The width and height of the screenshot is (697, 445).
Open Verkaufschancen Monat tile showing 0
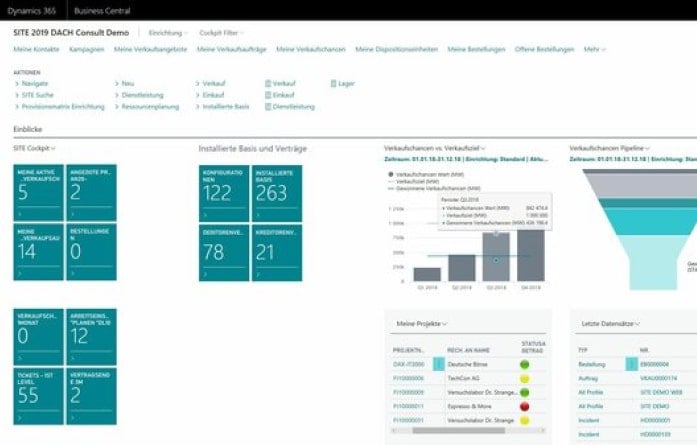click(38, 337)
